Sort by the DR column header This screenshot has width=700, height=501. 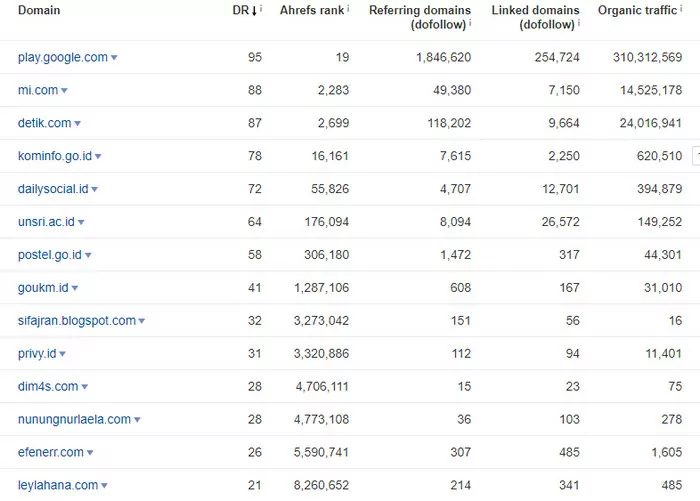(x=240, y=10)
